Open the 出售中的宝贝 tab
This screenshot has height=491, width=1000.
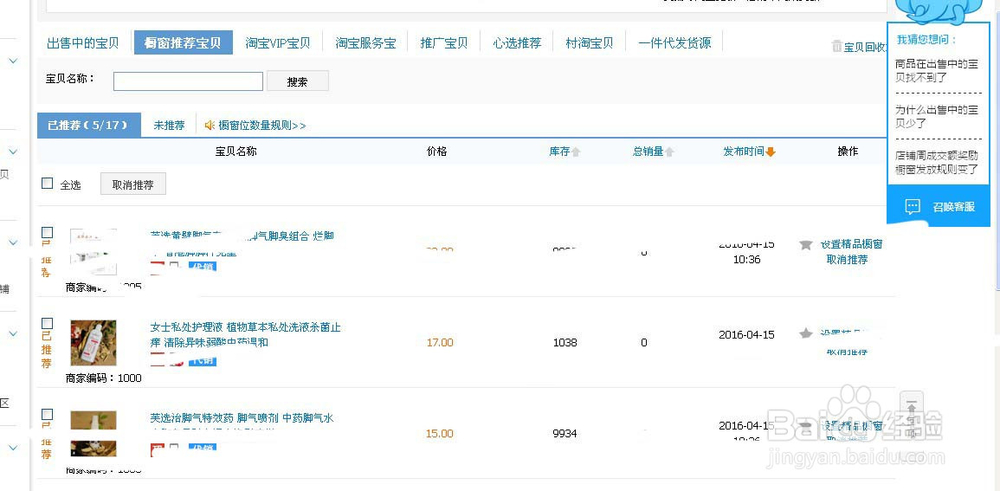83,43
